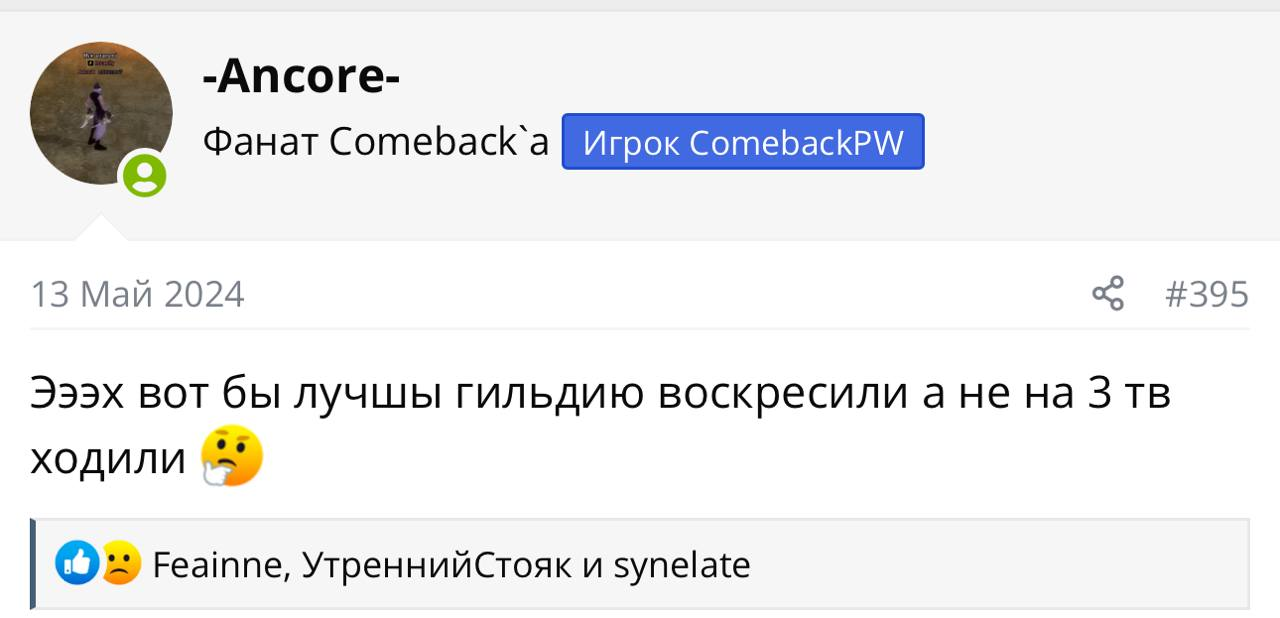Viewport: 1280px width, 618px height.
Task: Click the blue thumbs-up reaction icon
Action: click(x=76, y=564)
